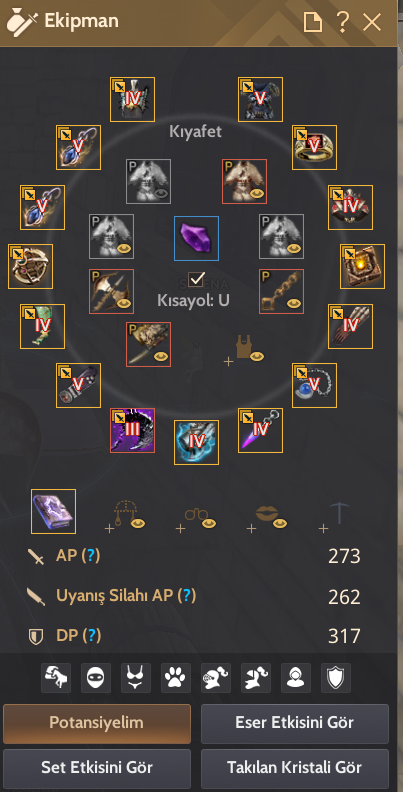
Task: Open AP help question mark
Action: [90, 556]
